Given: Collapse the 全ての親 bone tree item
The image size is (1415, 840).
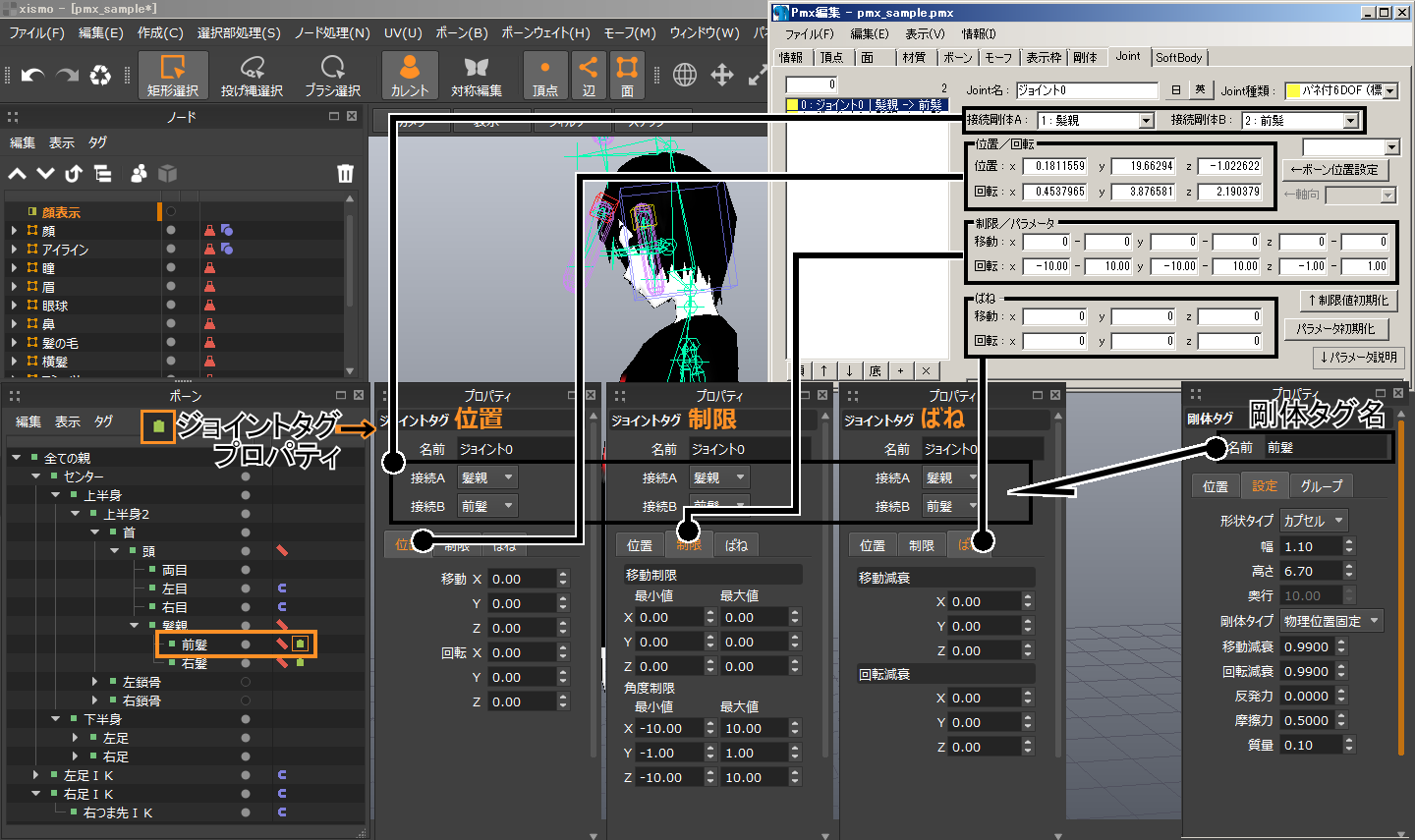Looking at the screenshot, I should click(x=17, y=458).
